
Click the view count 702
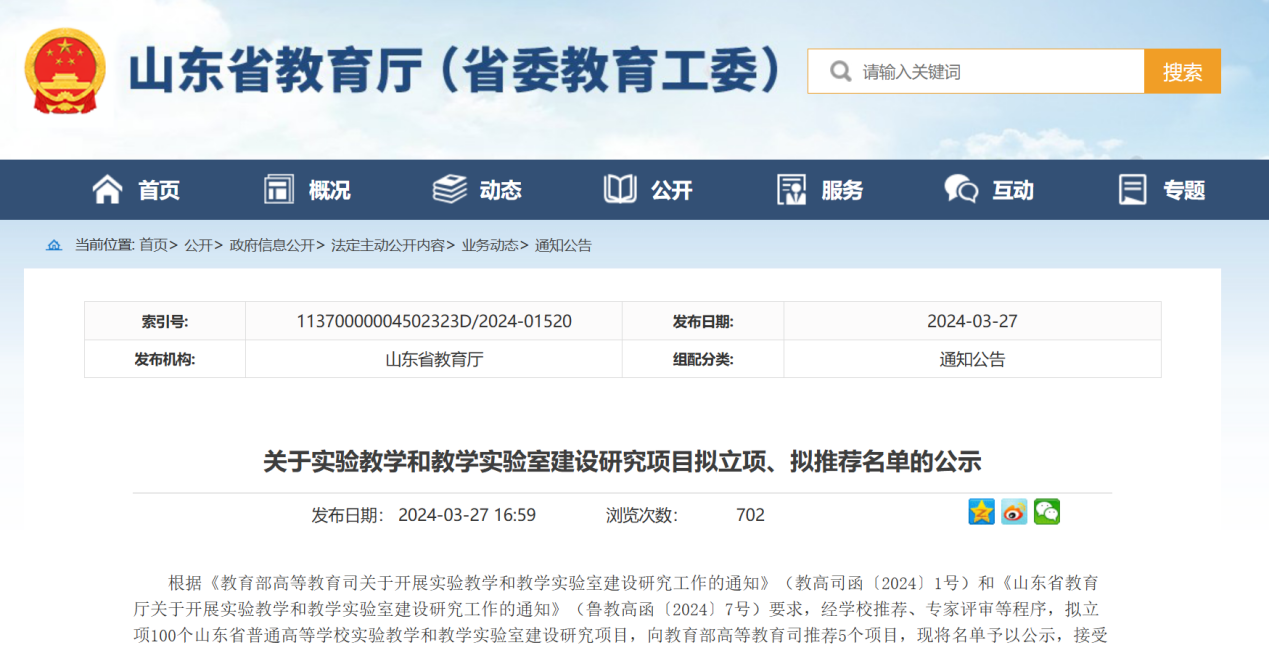[750, 515]
